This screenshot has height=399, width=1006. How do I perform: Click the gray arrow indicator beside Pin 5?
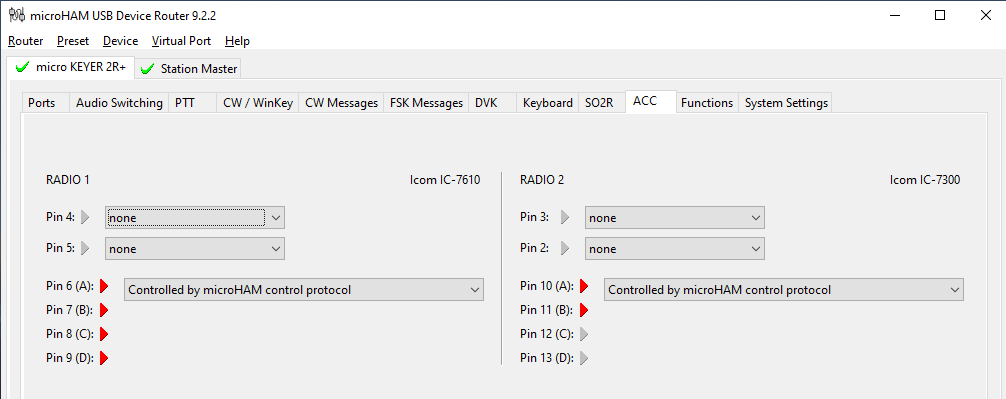[x=85, y=248]
